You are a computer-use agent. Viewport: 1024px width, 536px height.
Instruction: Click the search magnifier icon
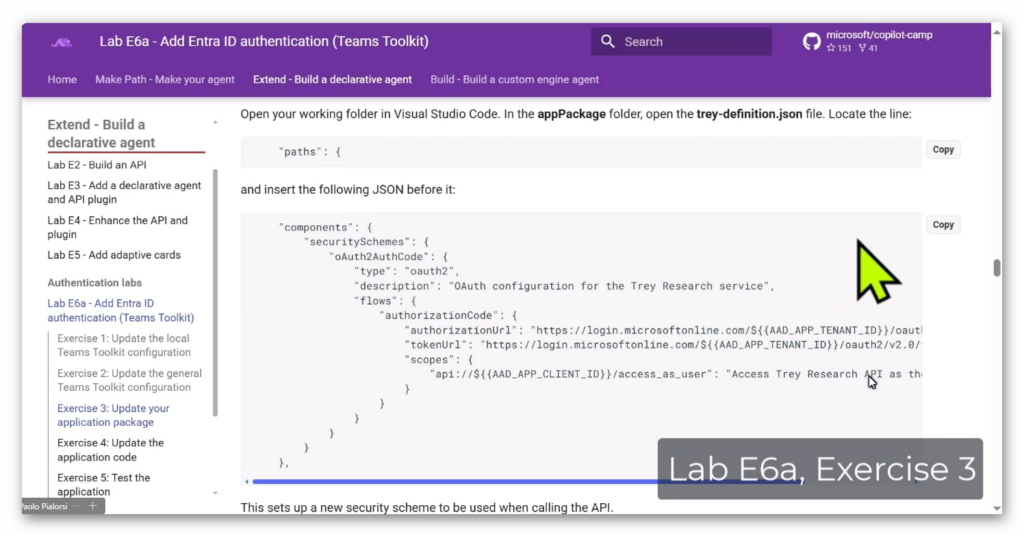tap(608, 41)
